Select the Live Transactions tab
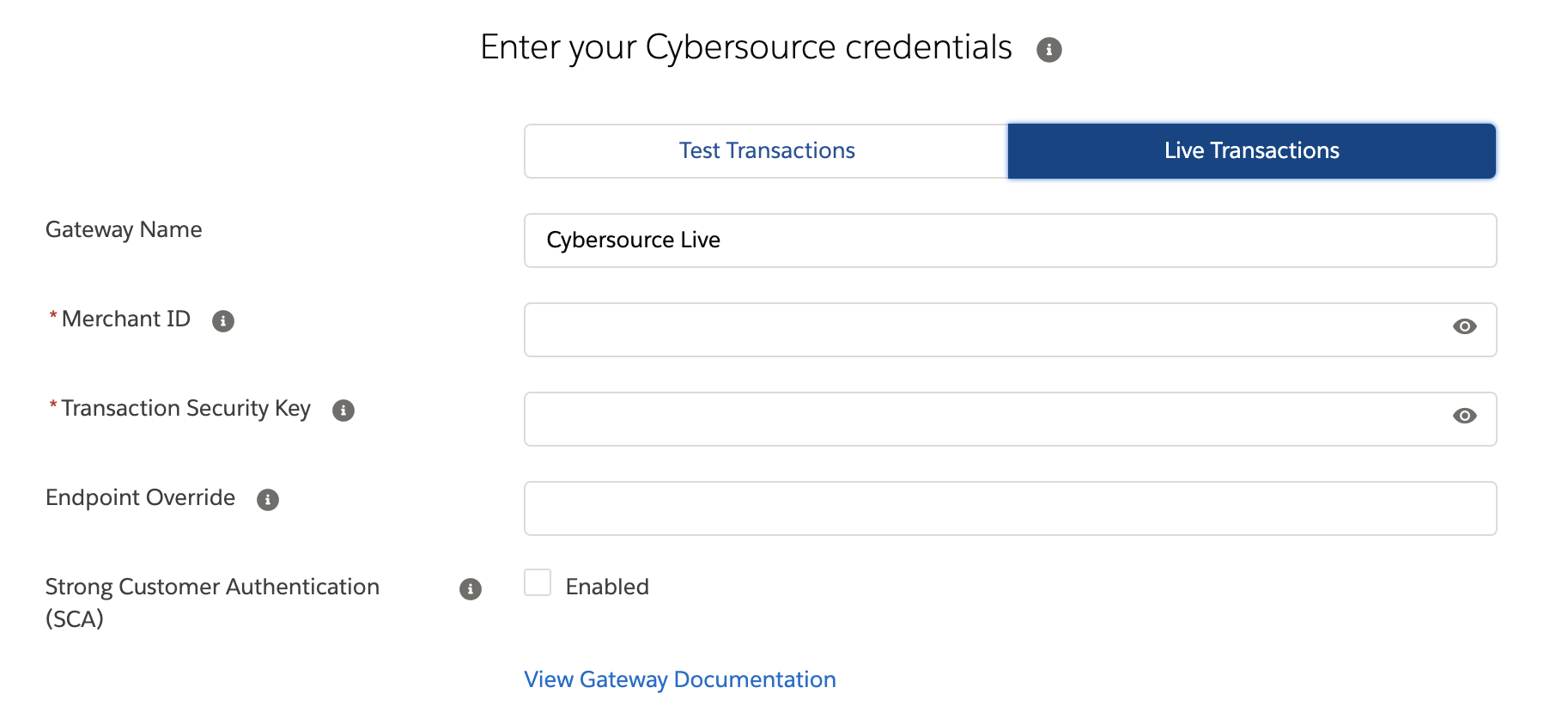Image resolution: width=1568 pixels, height=718 pixels. [x=1250, y=150]
